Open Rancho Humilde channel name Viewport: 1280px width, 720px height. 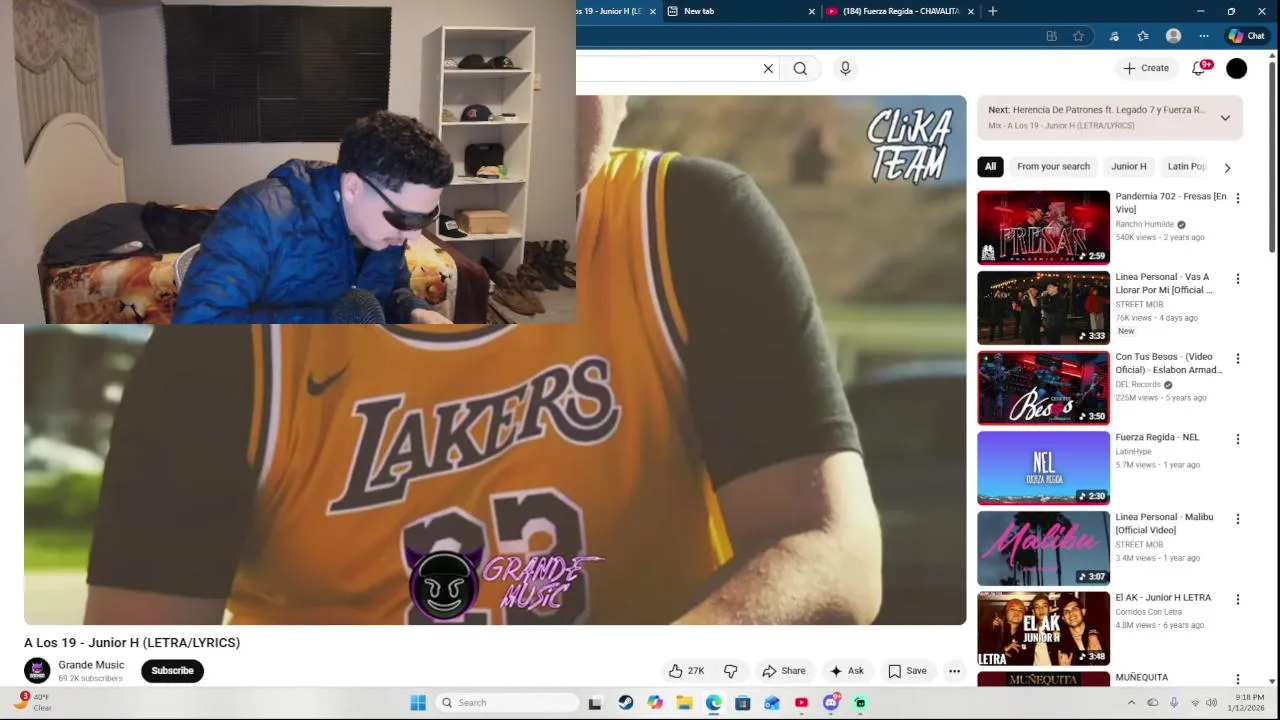1144,224
